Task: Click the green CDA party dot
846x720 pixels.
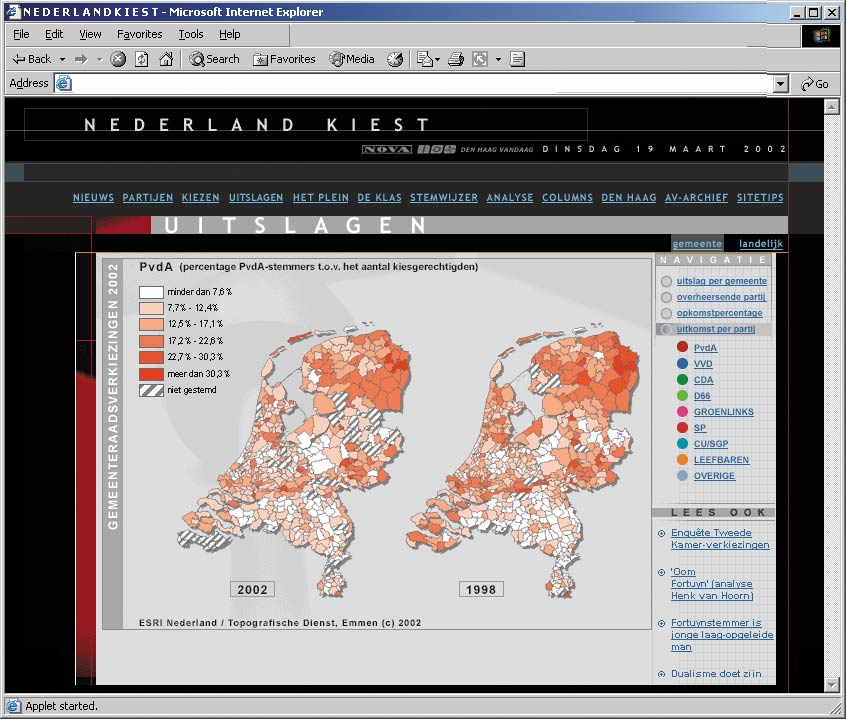Action: 682,379
